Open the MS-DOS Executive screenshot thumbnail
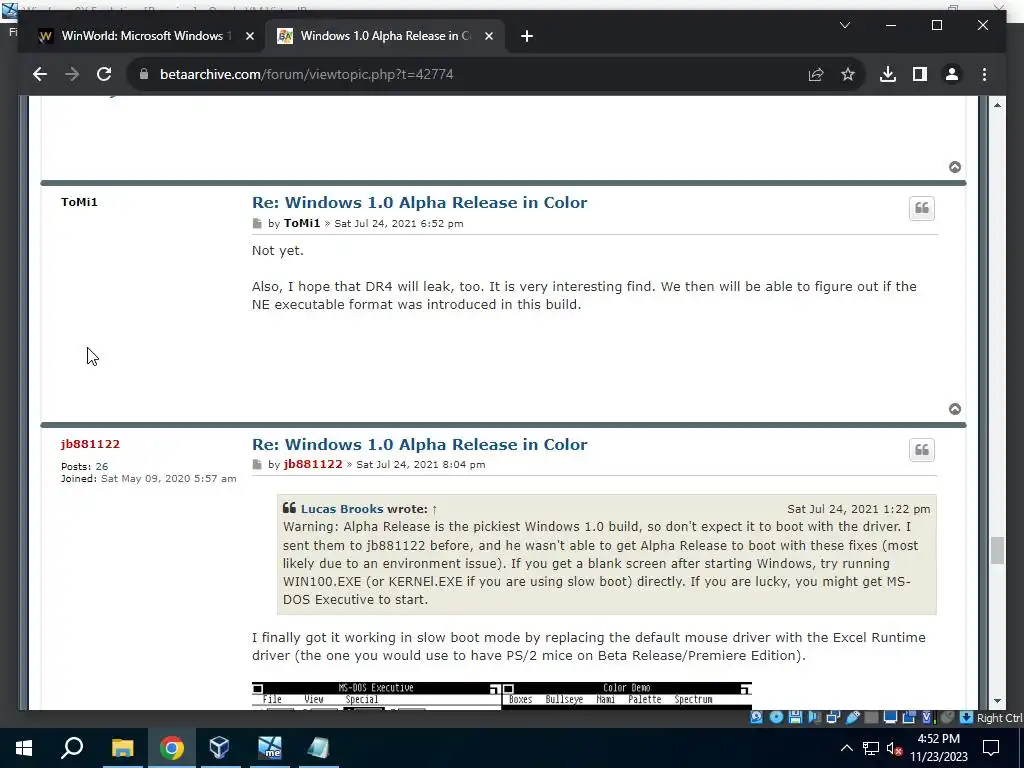Viewport: 1024px width, 768px height. click(502, 696)
